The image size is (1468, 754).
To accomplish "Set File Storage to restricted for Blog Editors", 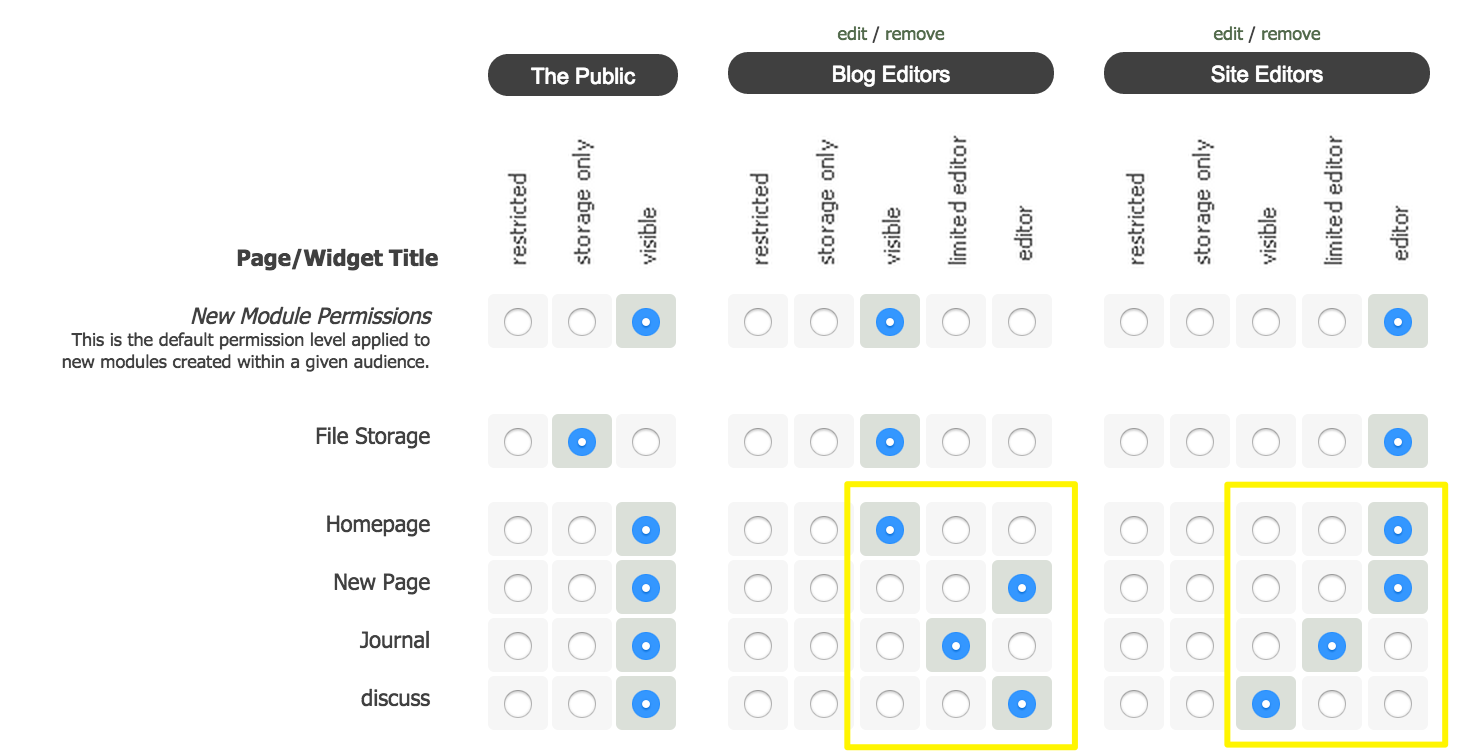I will click(x=758, y=441).
